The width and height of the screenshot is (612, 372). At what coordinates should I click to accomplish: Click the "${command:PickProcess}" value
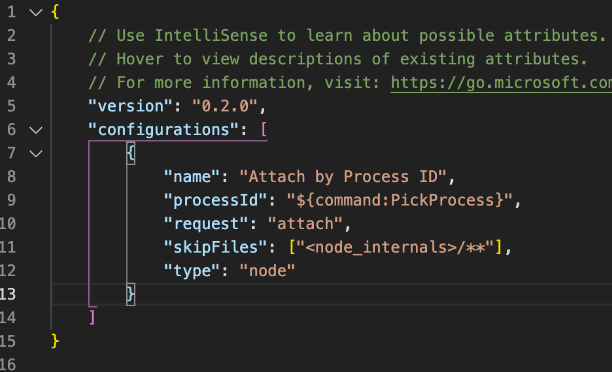click(399, 200)
